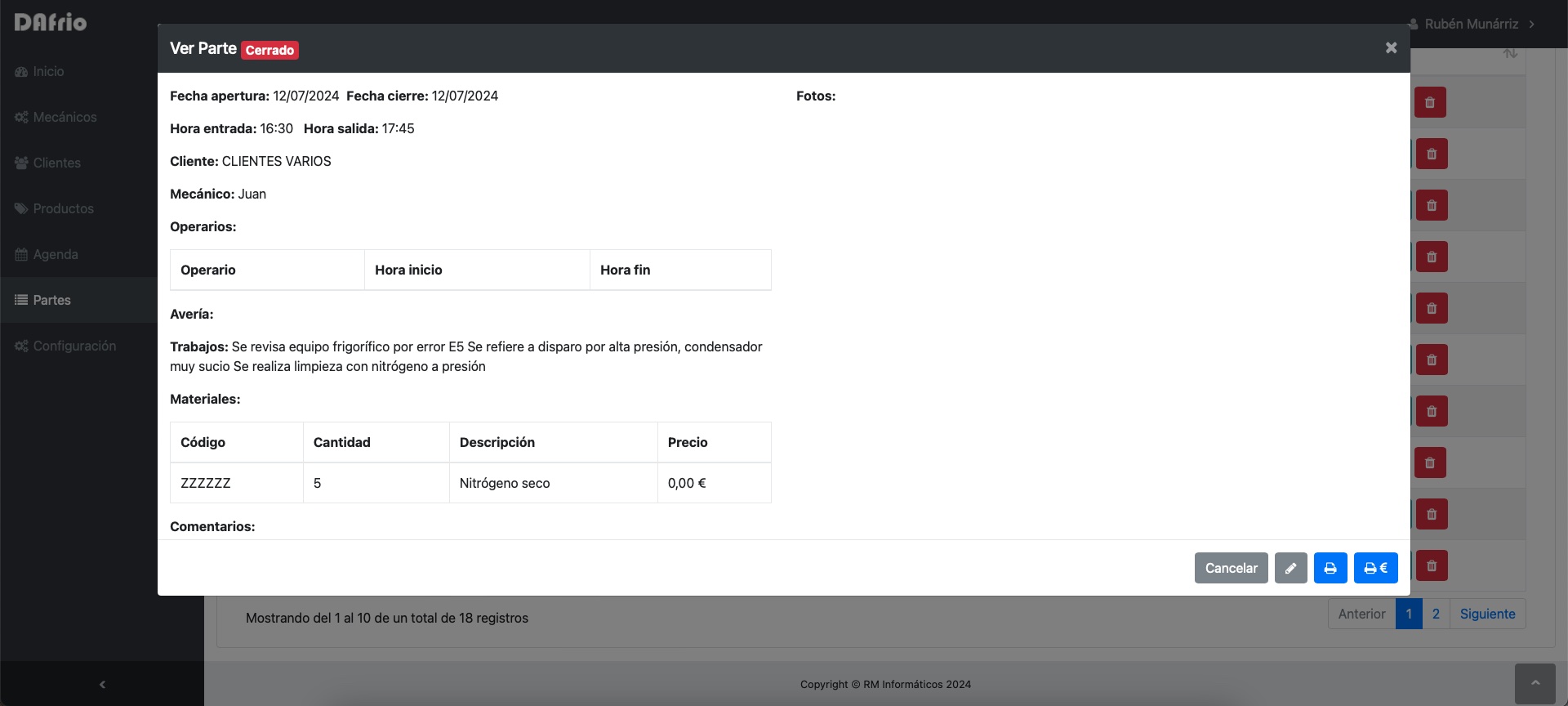Select page 1 in pagination

pos(1409,614)
